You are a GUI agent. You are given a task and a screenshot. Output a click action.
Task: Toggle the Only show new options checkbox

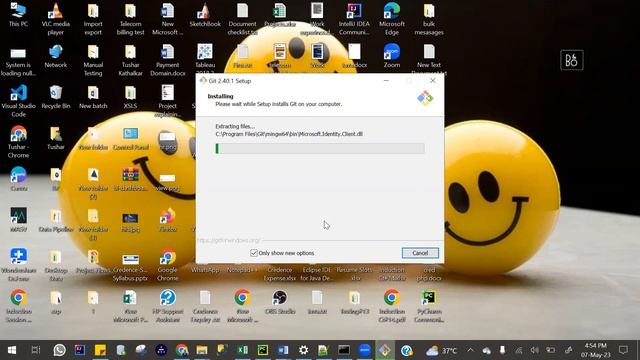click(x=254, y=253)
